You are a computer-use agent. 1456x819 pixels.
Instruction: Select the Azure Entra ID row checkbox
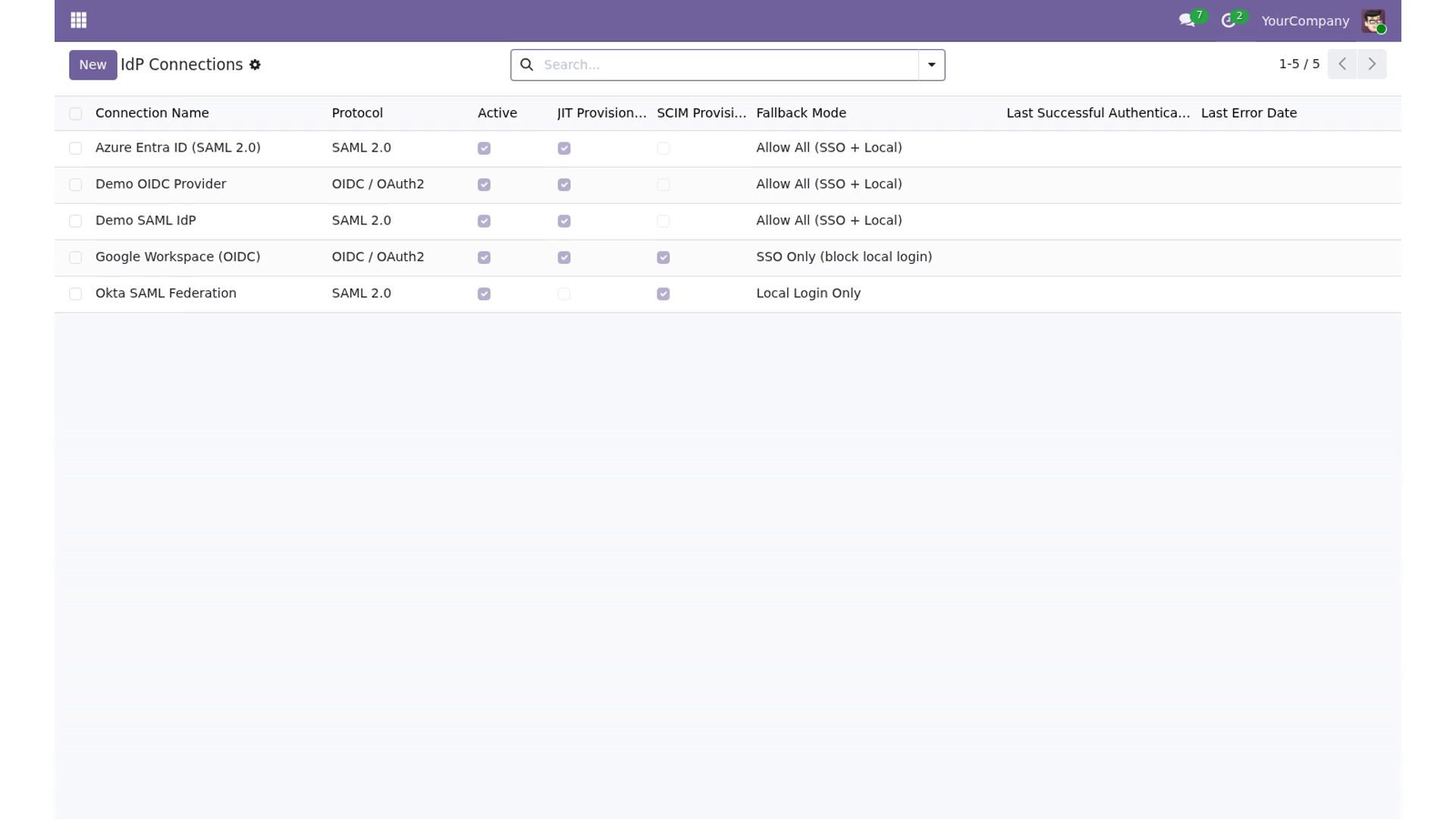coord(75,149)
